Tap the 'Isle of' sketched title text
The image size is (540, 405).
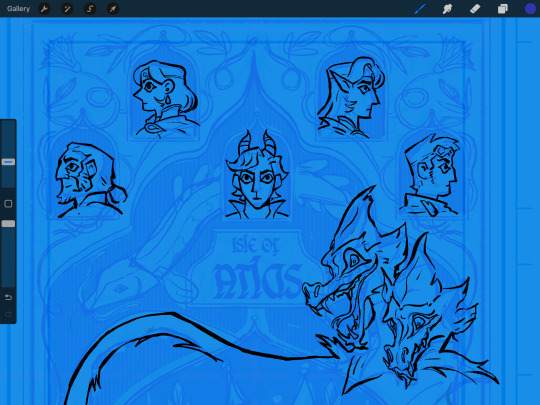256,245
